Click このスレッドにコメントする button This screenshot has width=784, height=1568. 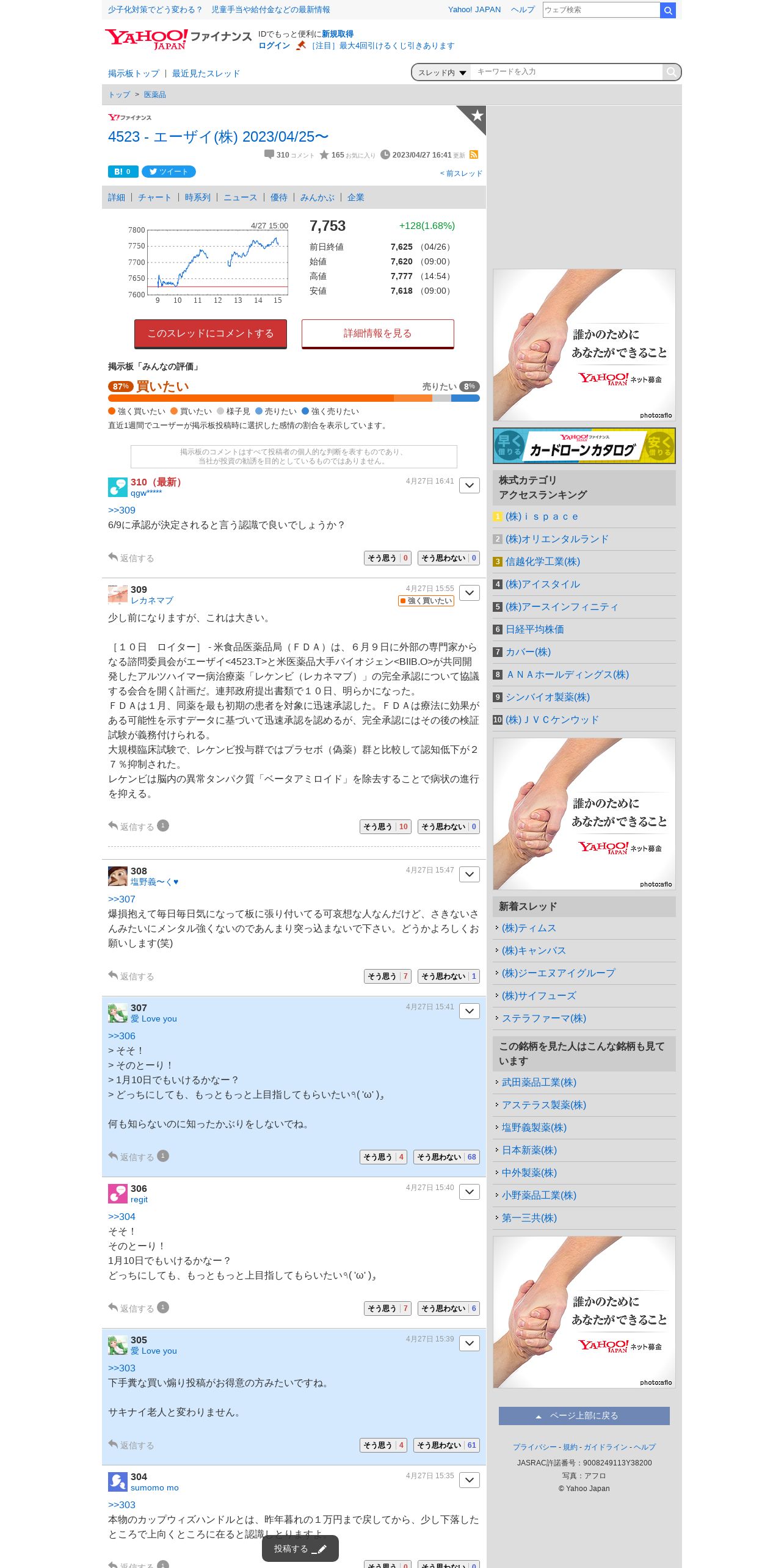211,333
